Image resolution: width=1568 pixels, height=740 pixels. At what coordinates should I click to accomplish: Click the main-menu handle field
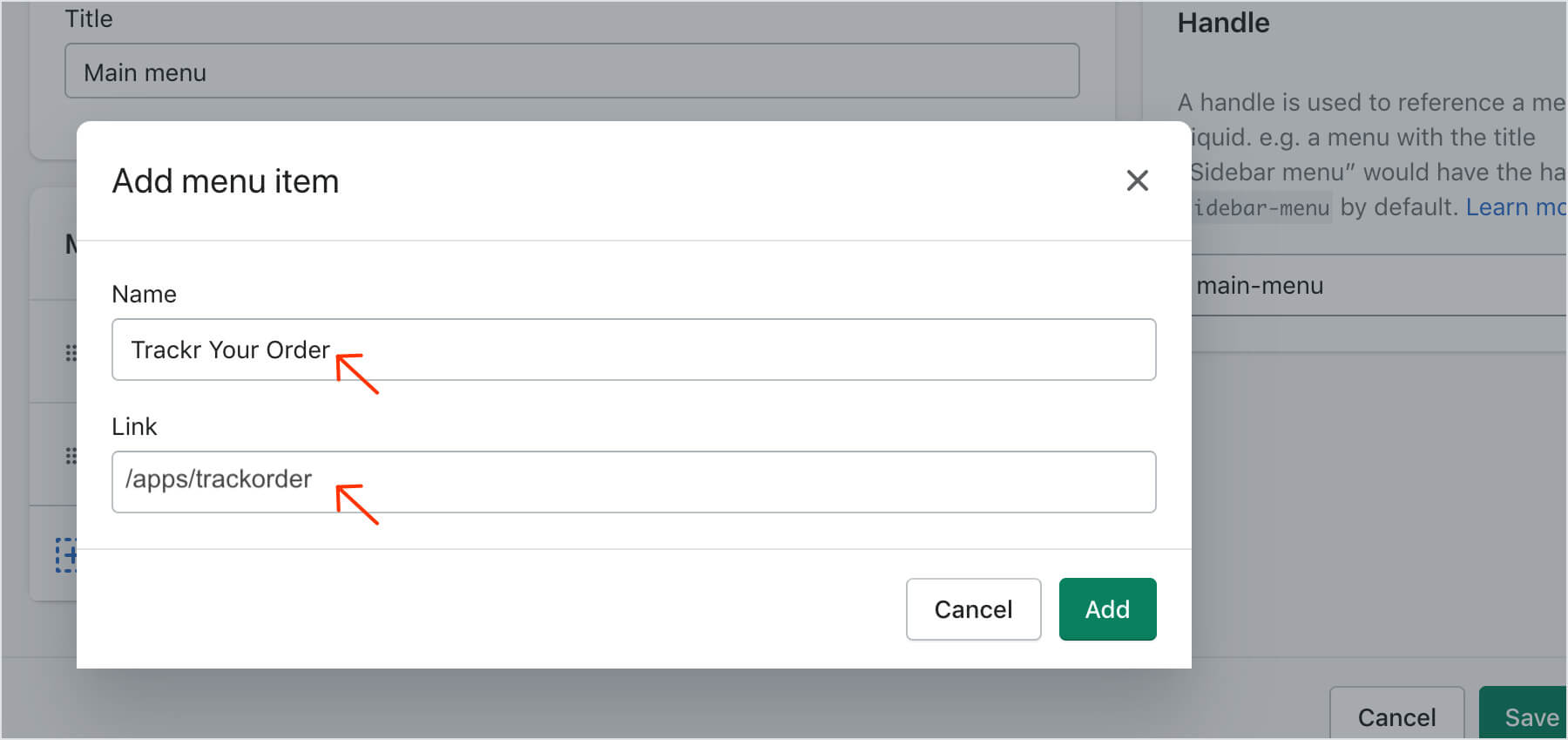[x=1376, y=286]
